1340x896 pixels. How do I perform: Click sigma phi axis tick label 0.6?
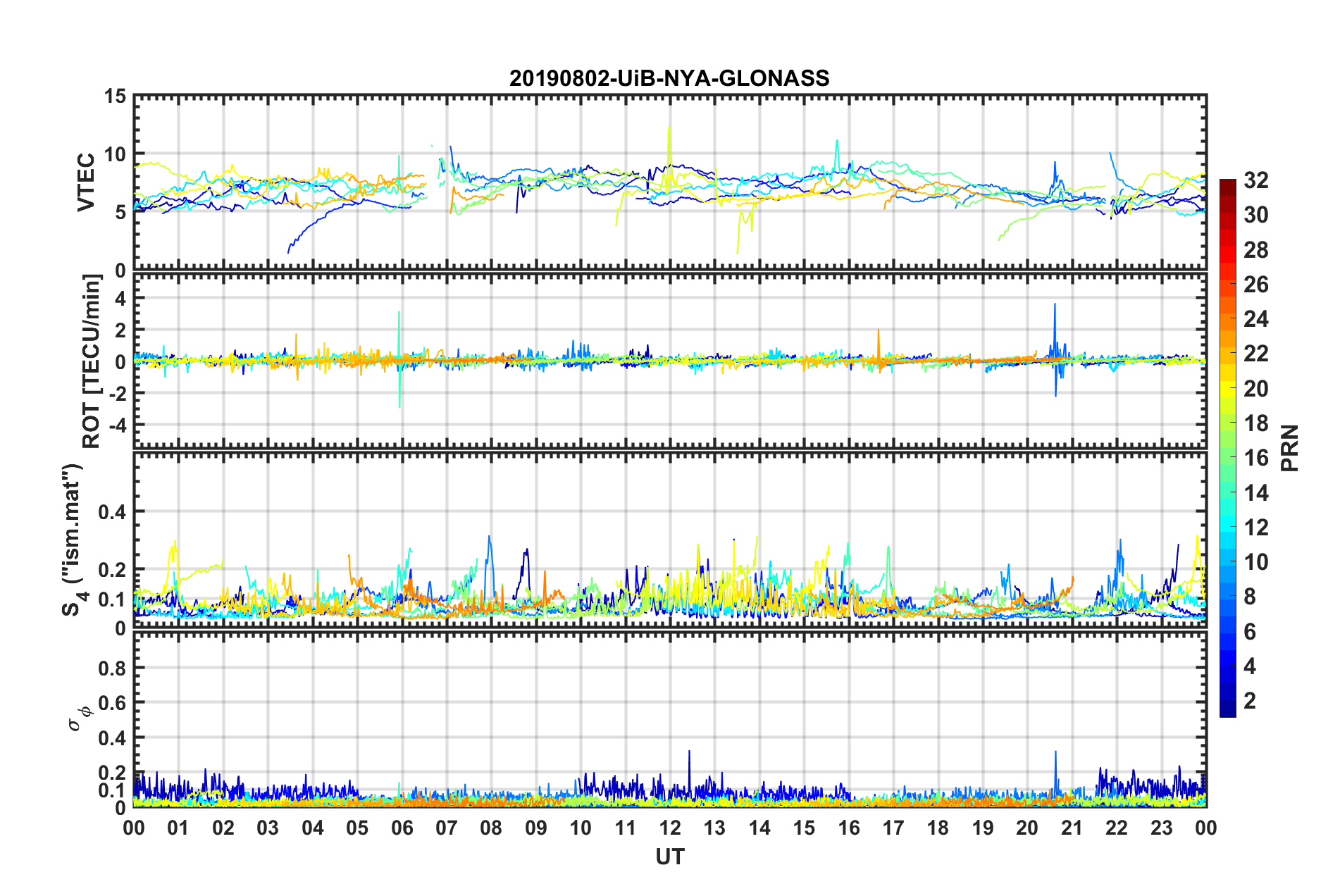coord(113,703)
